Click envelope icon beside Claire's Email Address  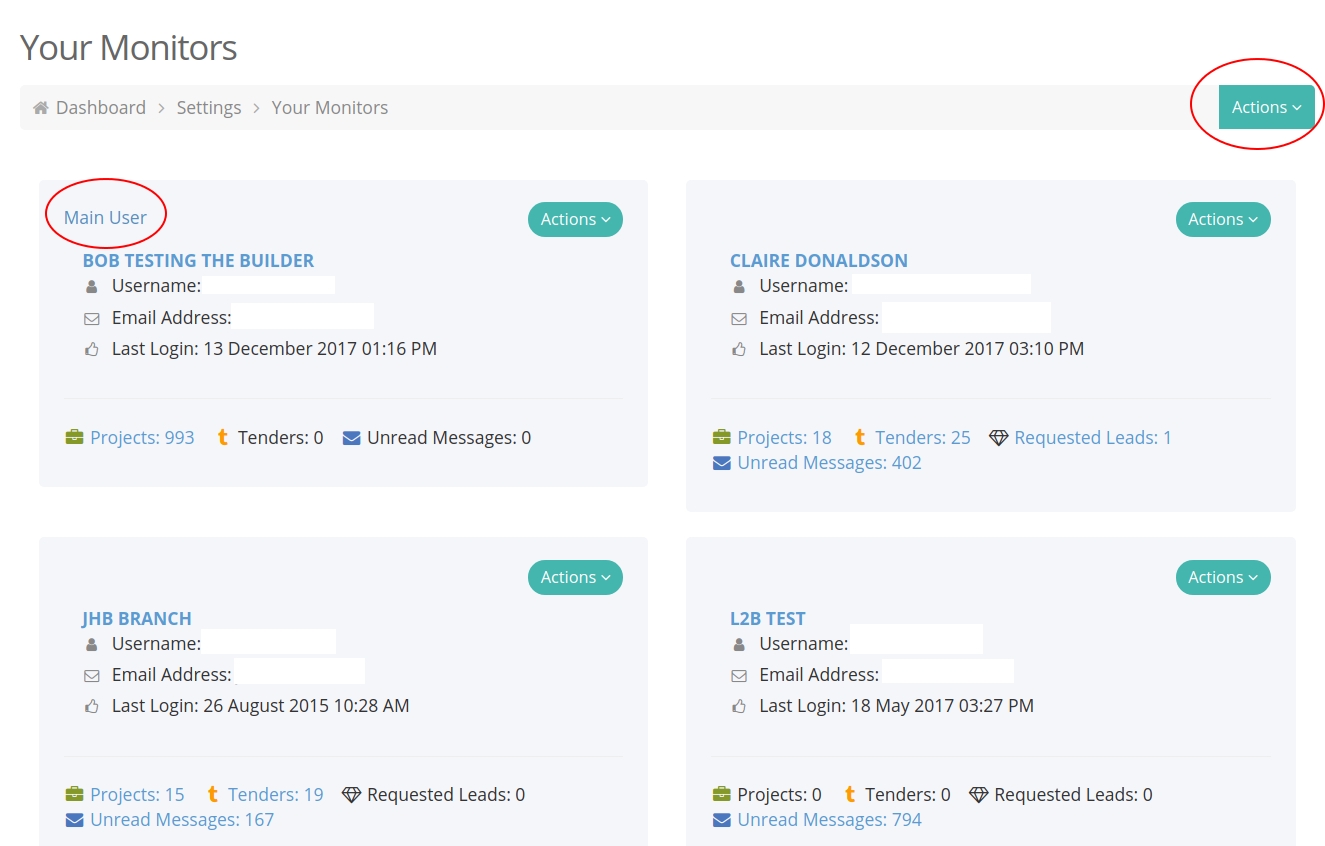[x=739, y=319]
